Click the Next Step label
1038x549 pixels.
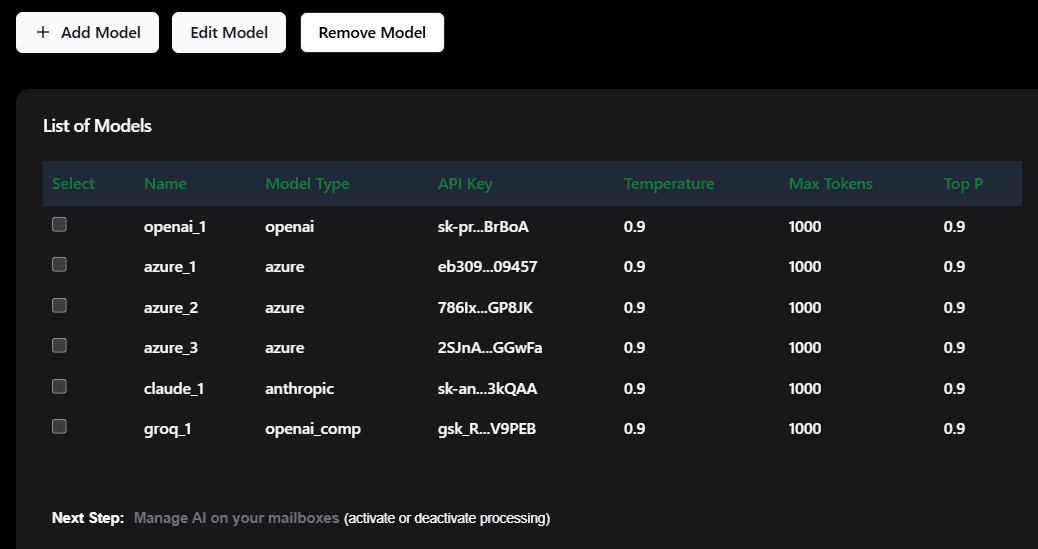tap(88, 518)
